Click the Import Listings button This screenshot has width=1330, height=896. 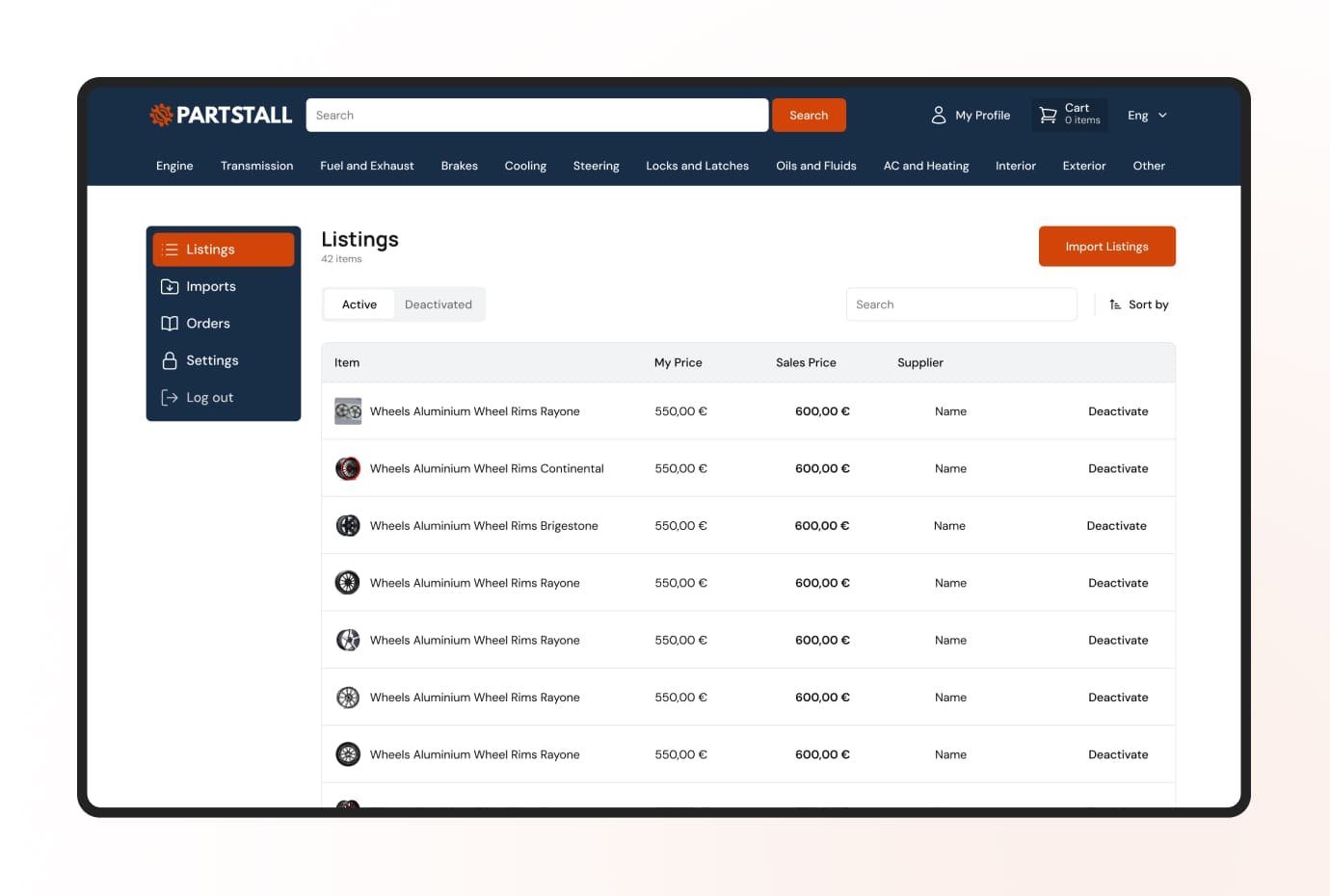pos(1106,247)
